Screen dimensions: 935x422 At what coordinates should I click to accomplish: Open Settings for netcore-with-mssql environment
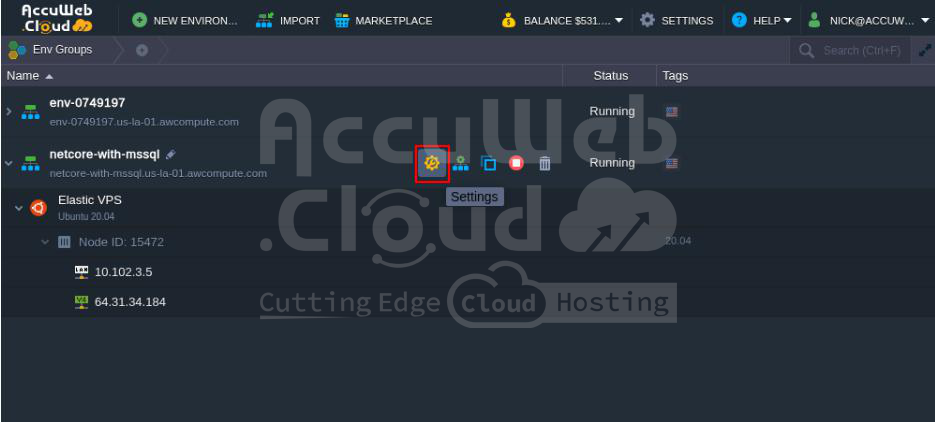(432, 163)
